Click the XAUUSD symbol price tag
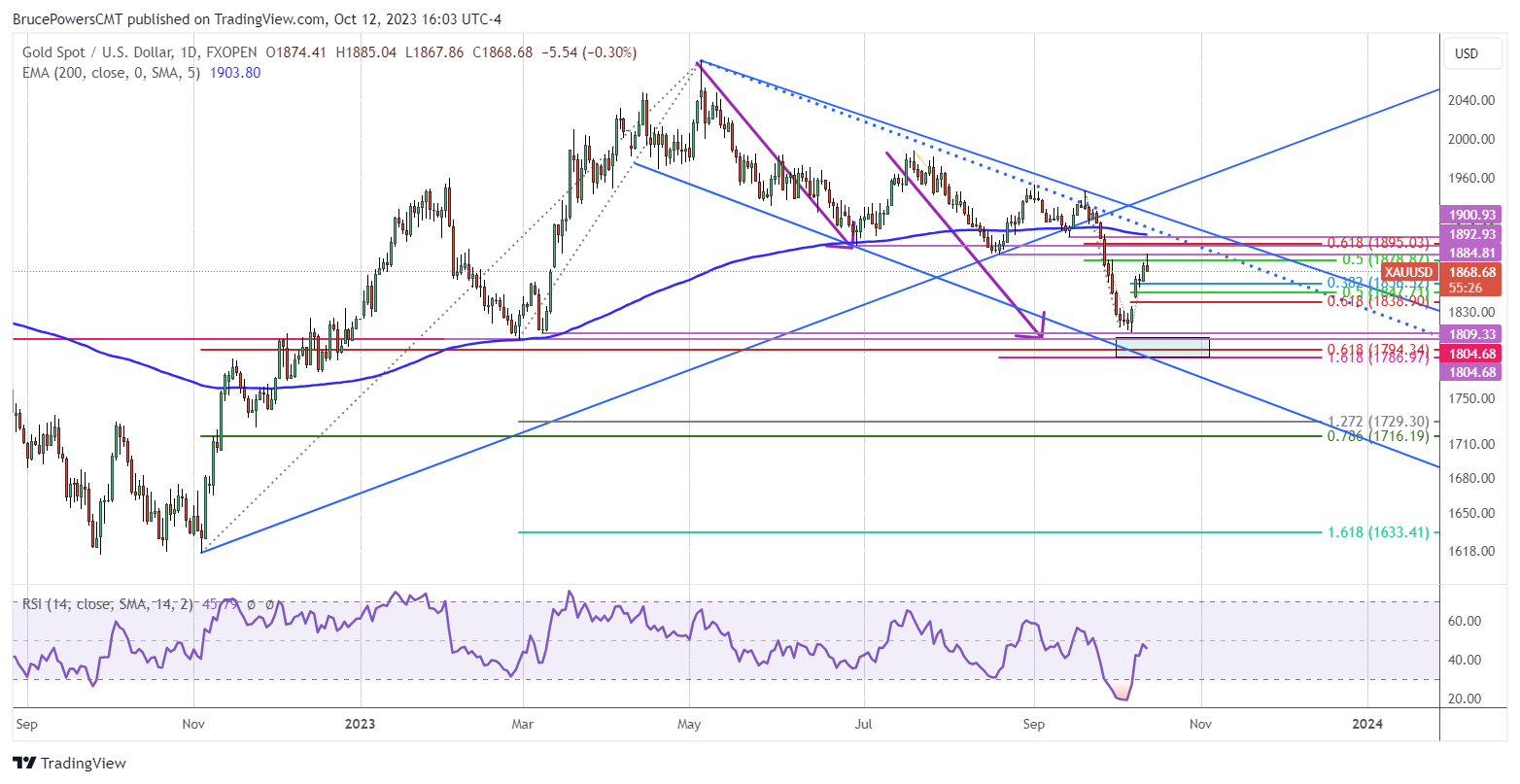Screen dimensions: 1520x784 [1410, 273]
